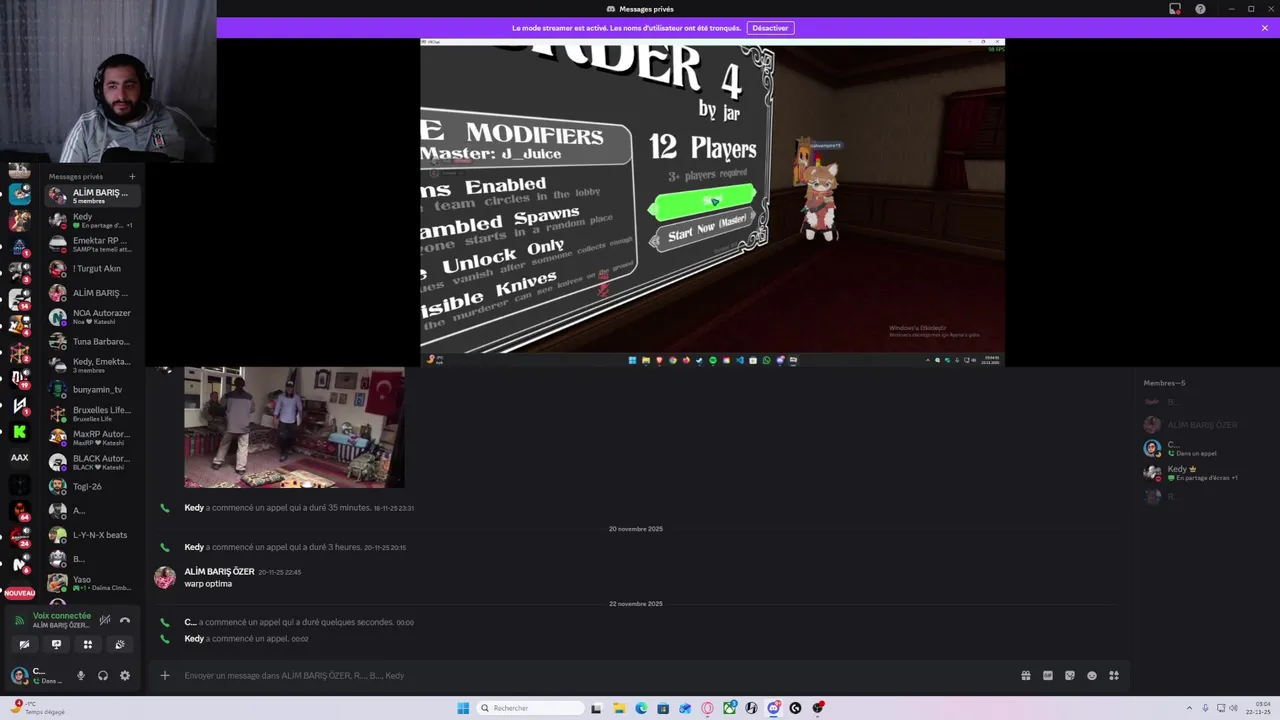Select the green K server icon

click(20, 432)
